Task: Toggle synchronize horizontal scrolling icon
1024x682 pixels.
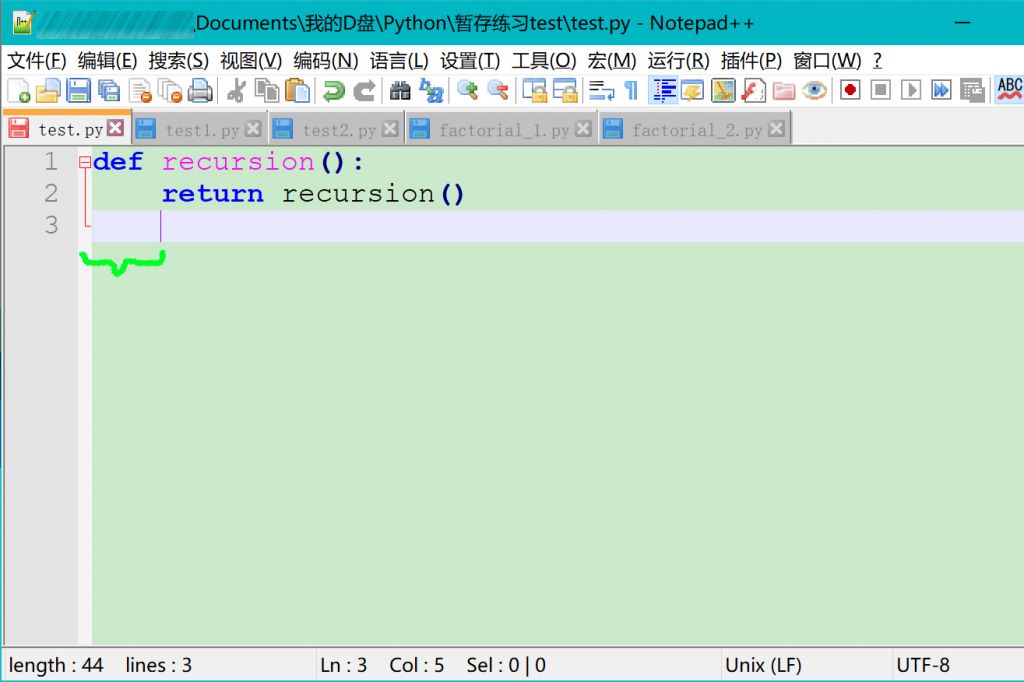Action: tap(565, 90)
